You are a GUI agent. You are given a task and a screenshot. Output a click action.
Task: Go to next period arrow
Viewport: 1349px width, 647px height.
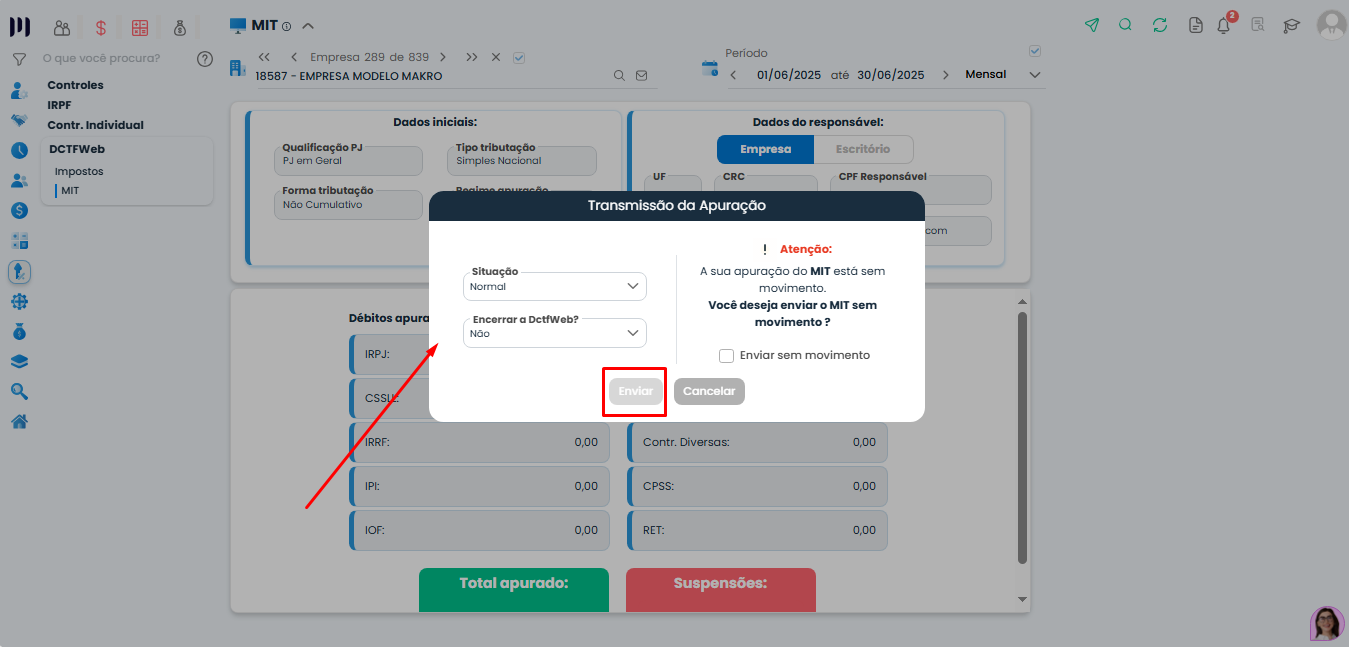coord(945,75)
